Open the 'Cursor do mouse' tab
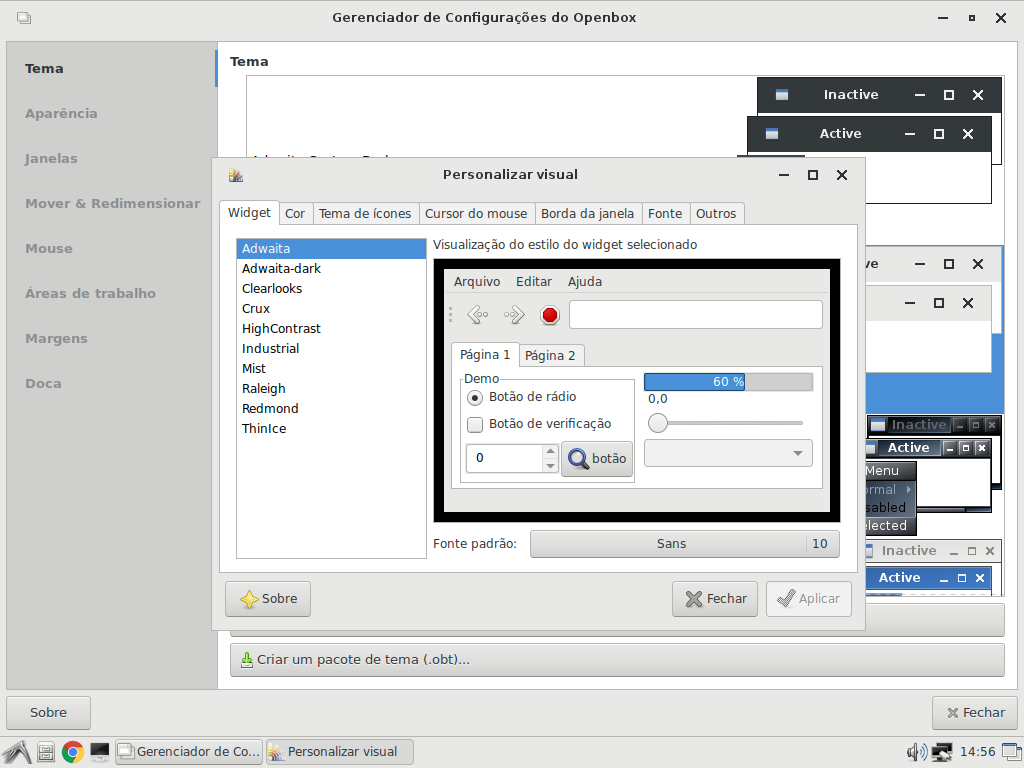1024x768 pixels. (x=476, y=214)
